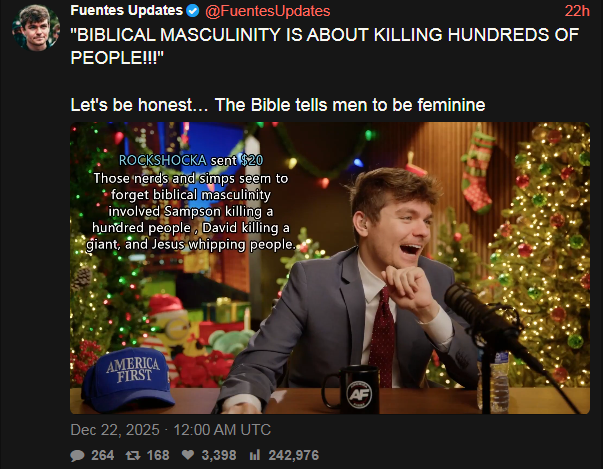Viewport: 603px width, 469px height.
Task: Click the reply speech bubble icon
Action: 77,456
